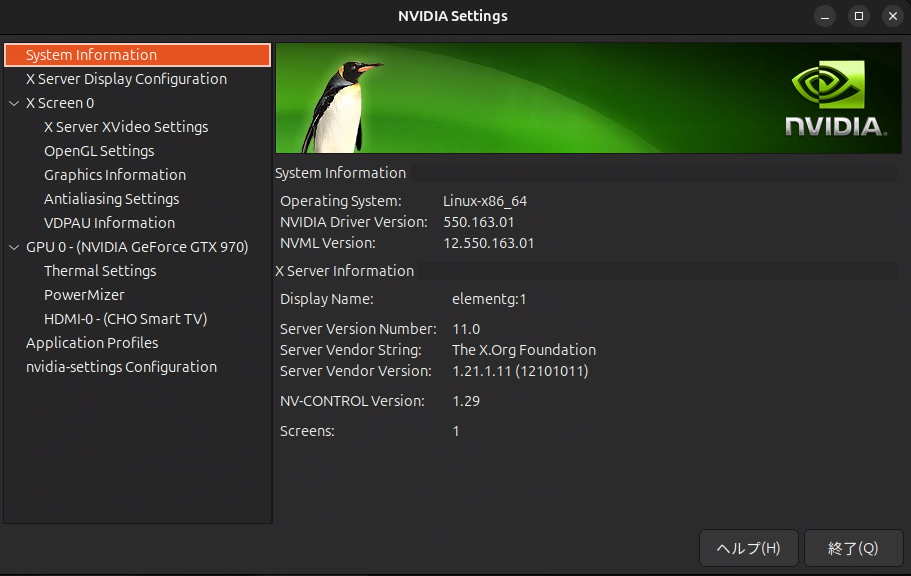Click the Operating System: label
The width and height of the screenshot is (911, 576).
tap(341, 201)
